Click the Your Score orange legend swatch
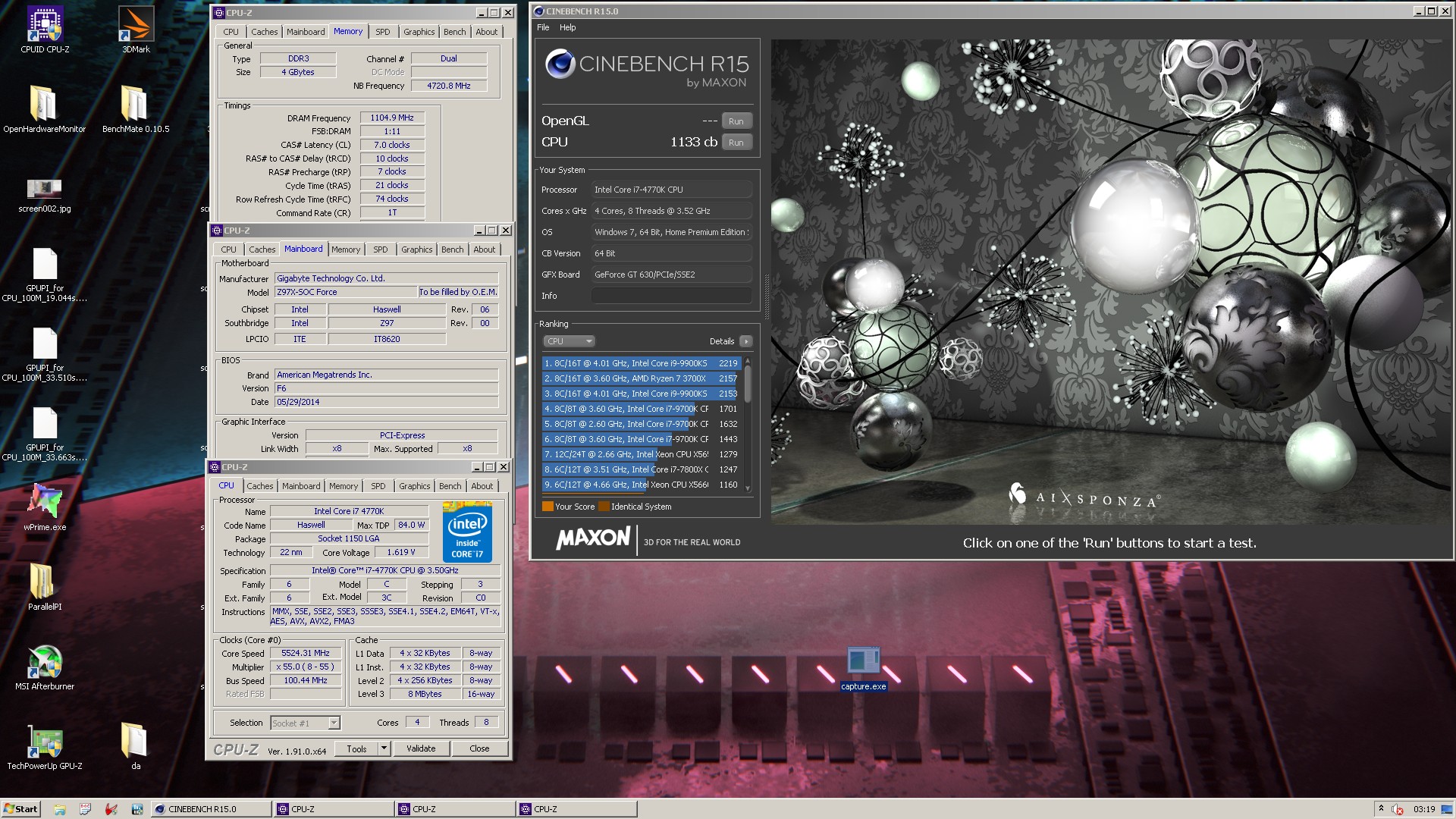The height and width of the screenshot is (819, 1456). coord(548,507)
